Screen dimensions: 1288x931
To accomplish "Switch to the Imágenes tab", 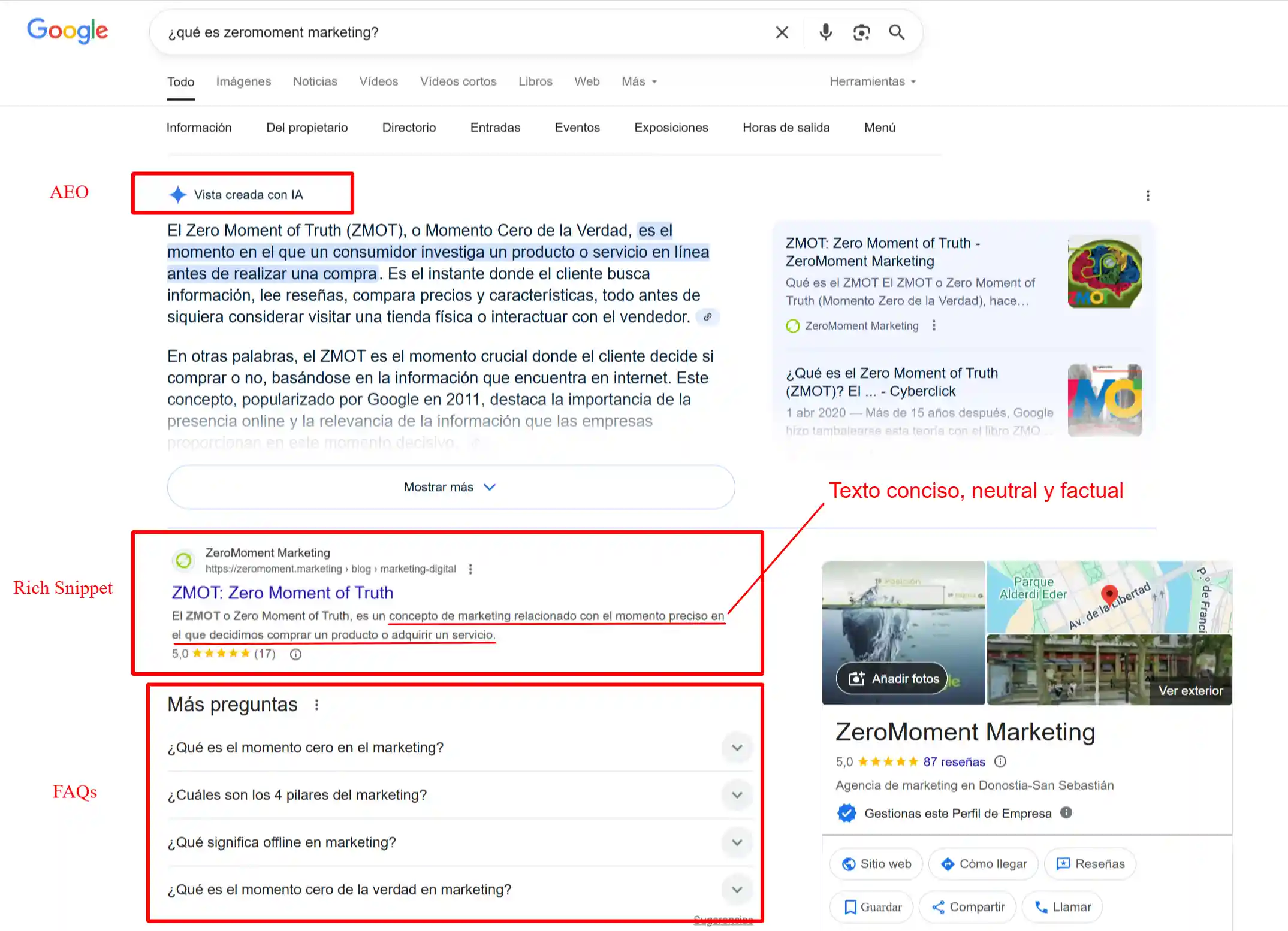I will pyautogui.click(x=243, y=81).
